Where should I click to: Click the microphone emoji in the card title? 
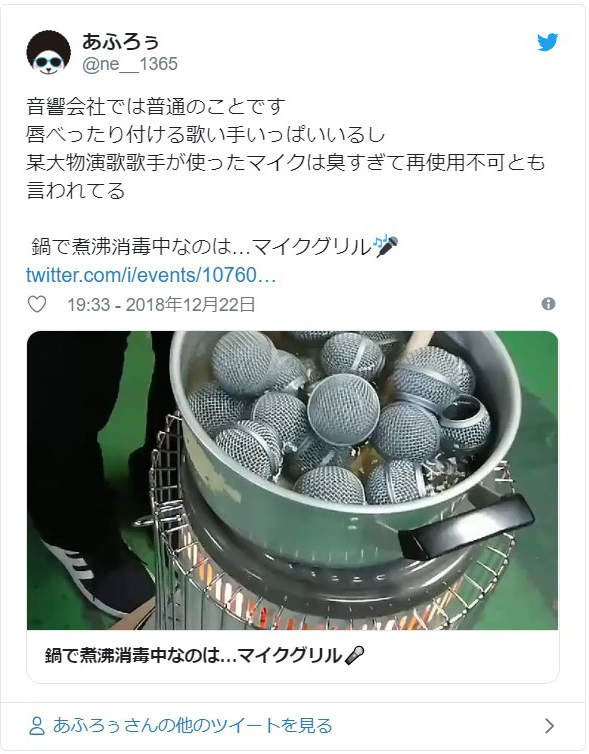click(x=355, y=655)
